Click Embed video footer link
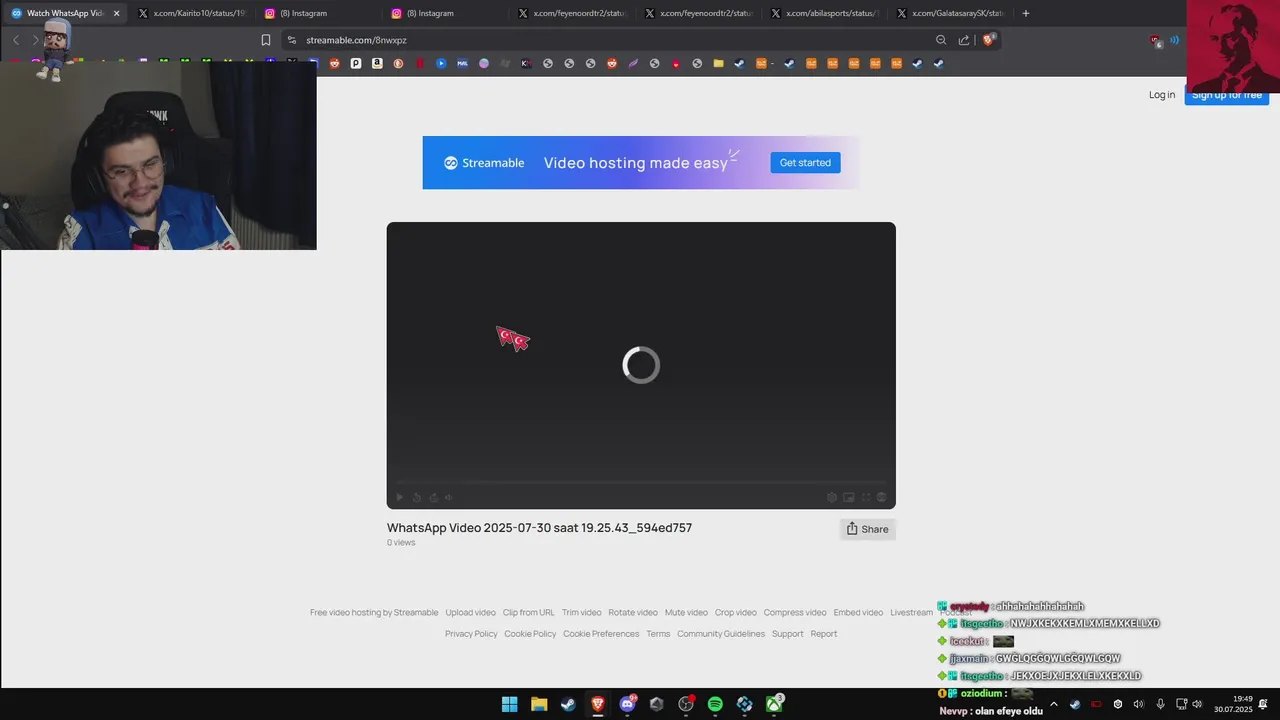 pos(858,613)
